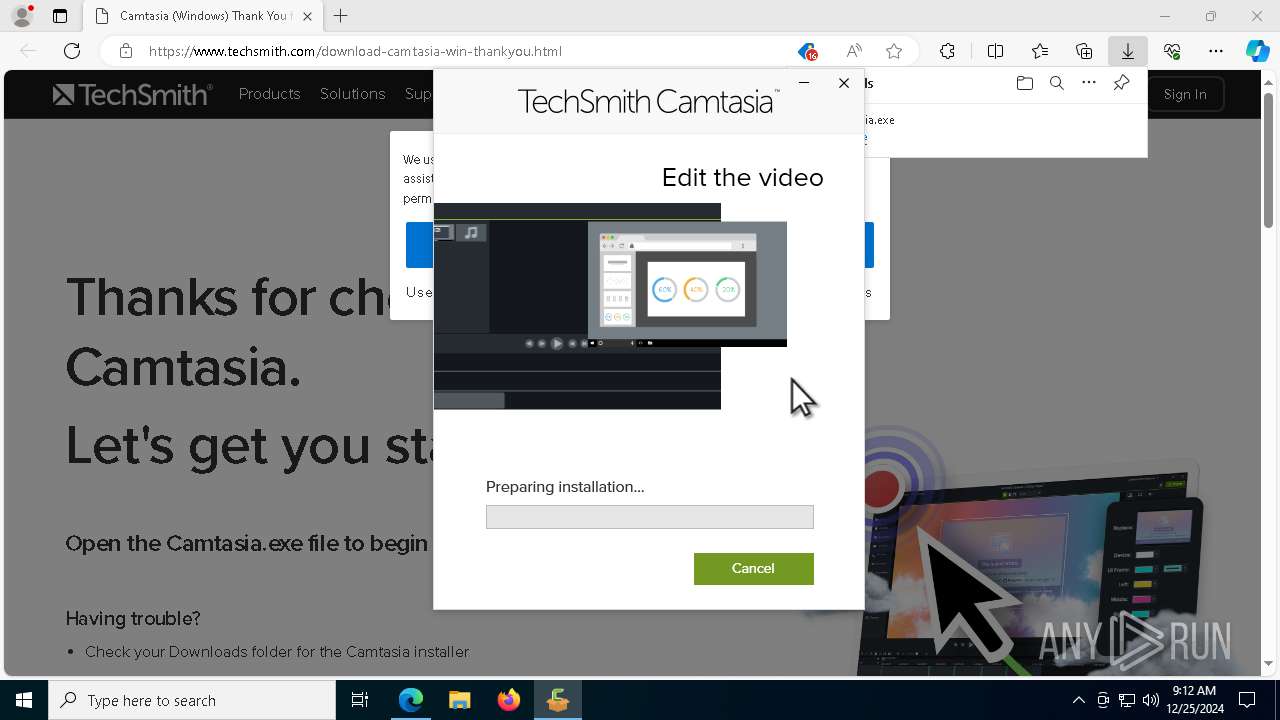
Task: Open the Edge Settings and more menu
Action: pos(1216,51)
